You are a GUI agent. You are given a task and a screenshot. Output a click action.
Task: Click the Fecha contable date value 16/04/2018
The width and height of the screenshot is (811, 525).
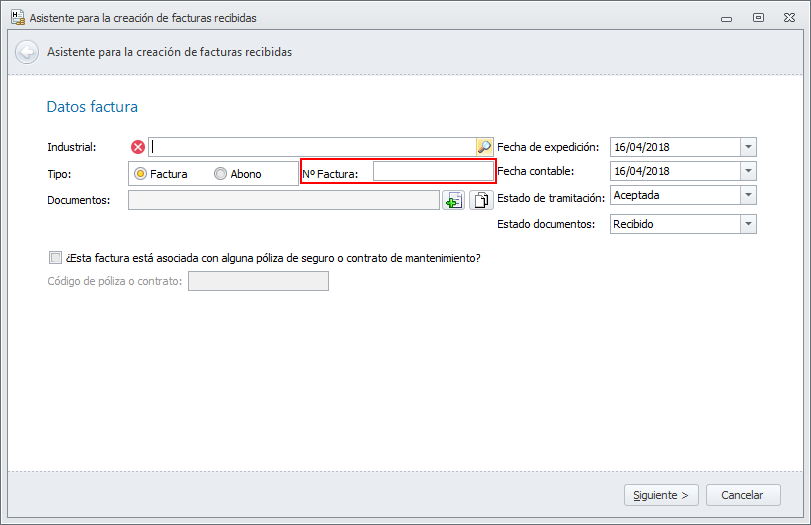coord(642,171)
